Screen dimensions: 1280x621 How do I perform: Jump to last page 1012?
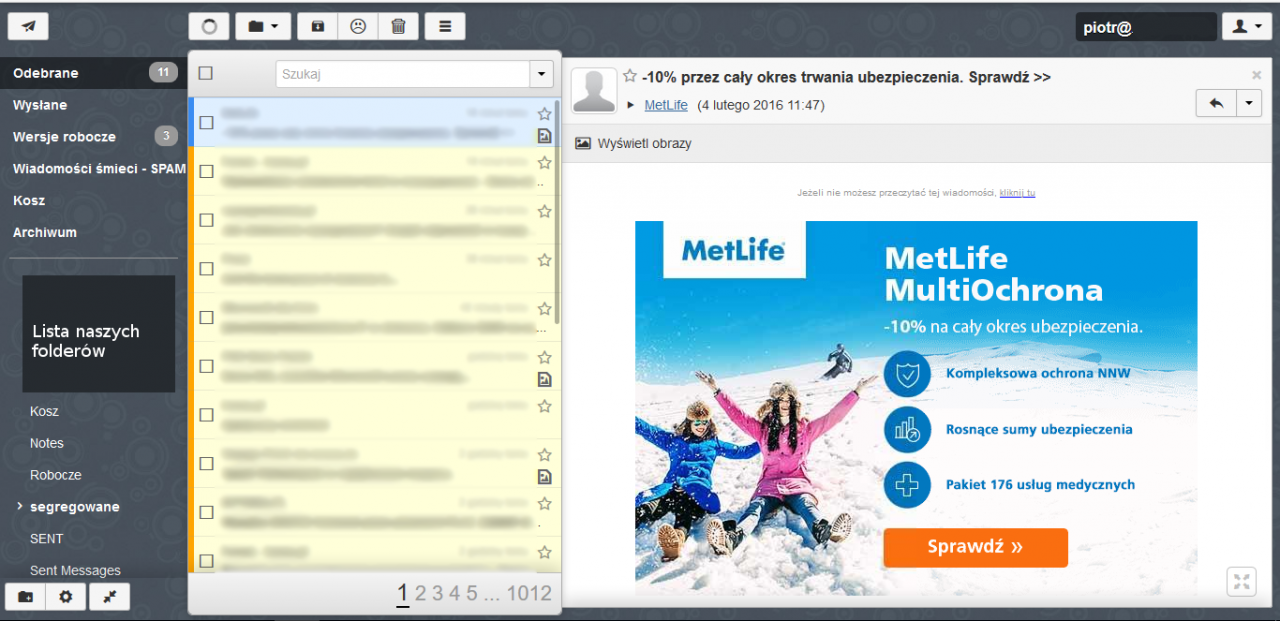(x=529, y=594)
